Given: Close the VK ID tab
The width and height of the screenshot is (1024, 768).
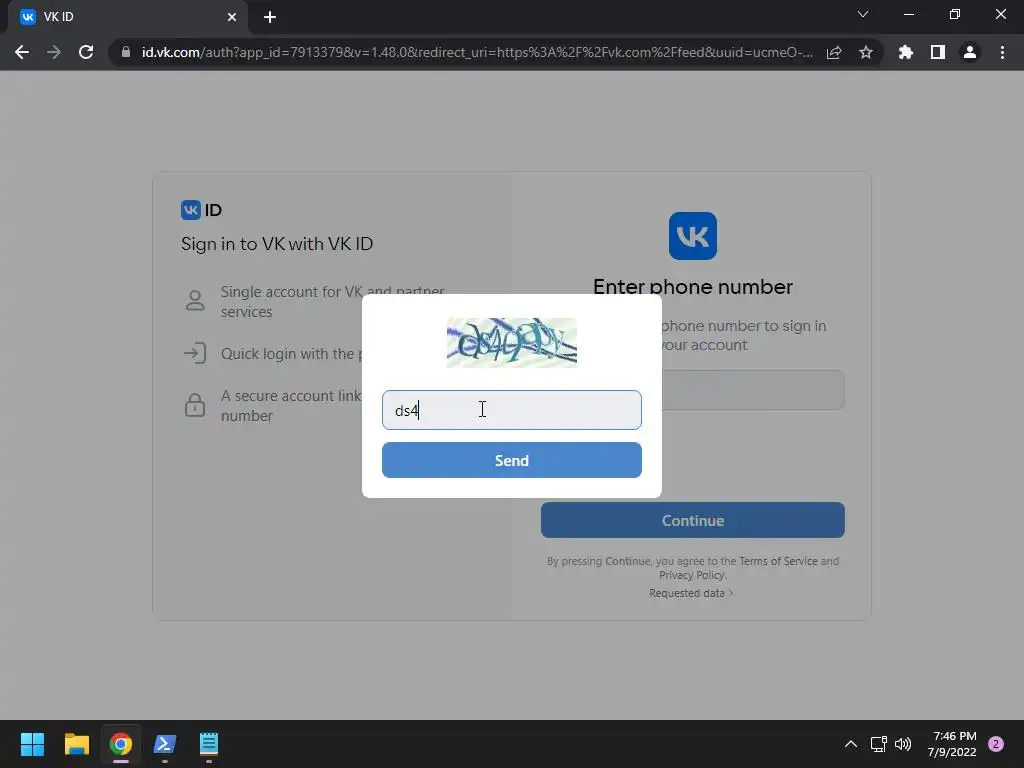Looking at the screenshot, I should pyautogui.click(x=232, y=17).
